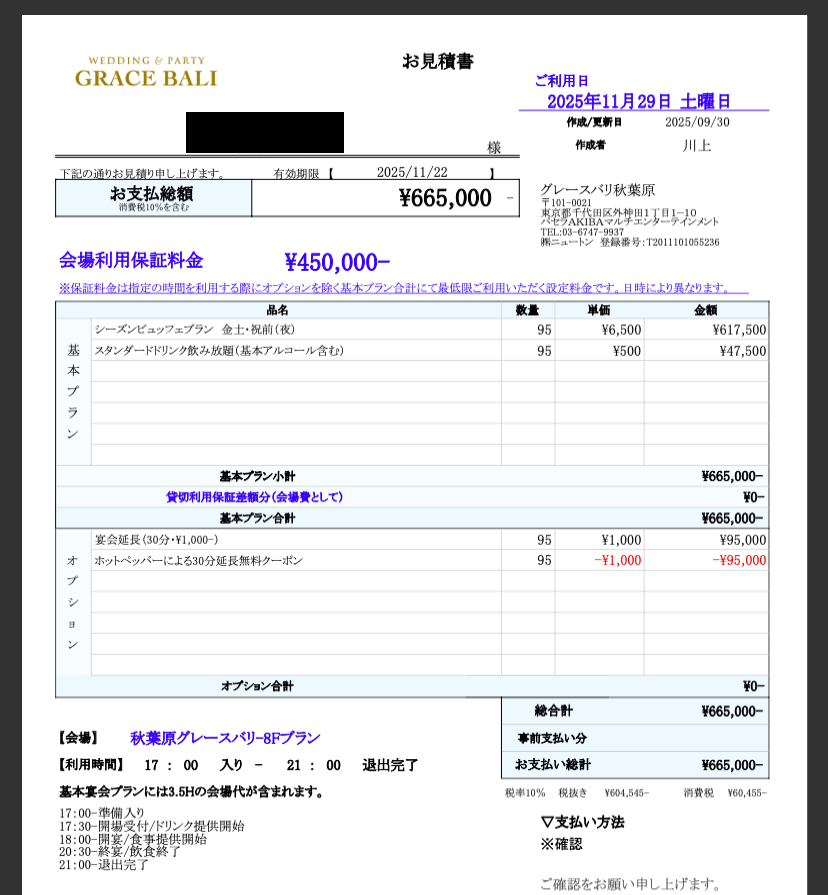The height and width of the screenshot is (895, 828).
Task: Click the blue 貸切利用保証差額分 label
Action: pos(254,497)
